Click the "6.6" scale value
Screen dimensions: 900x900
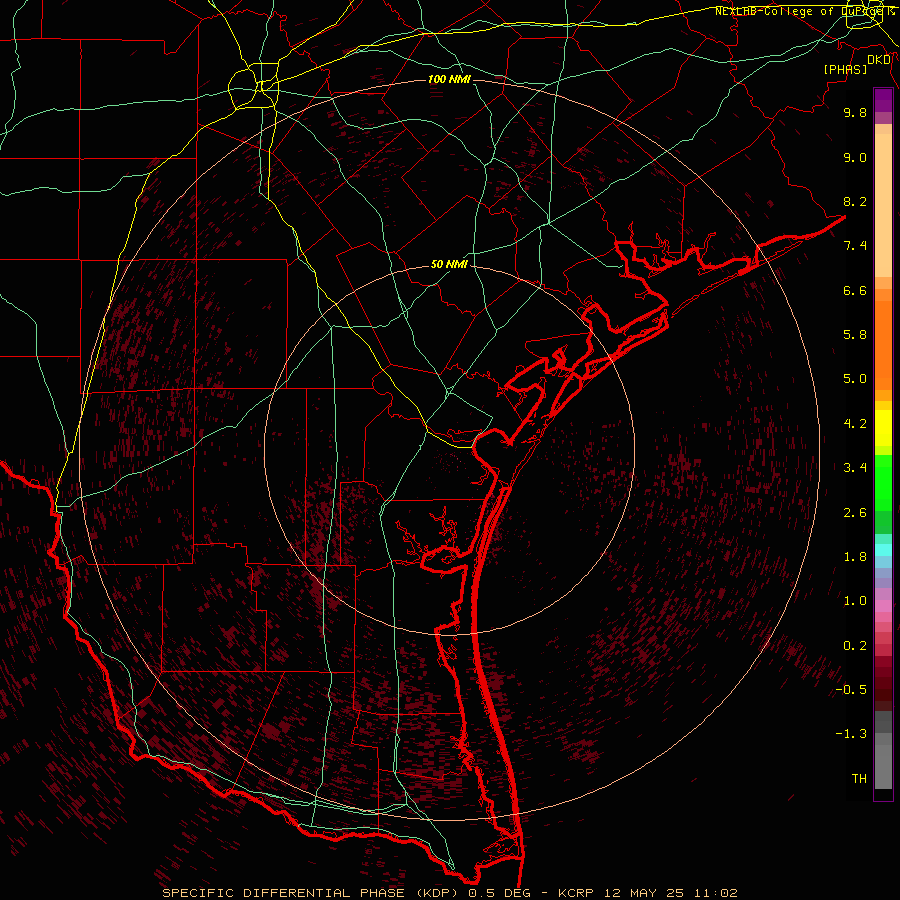click(x=855, y=290)
